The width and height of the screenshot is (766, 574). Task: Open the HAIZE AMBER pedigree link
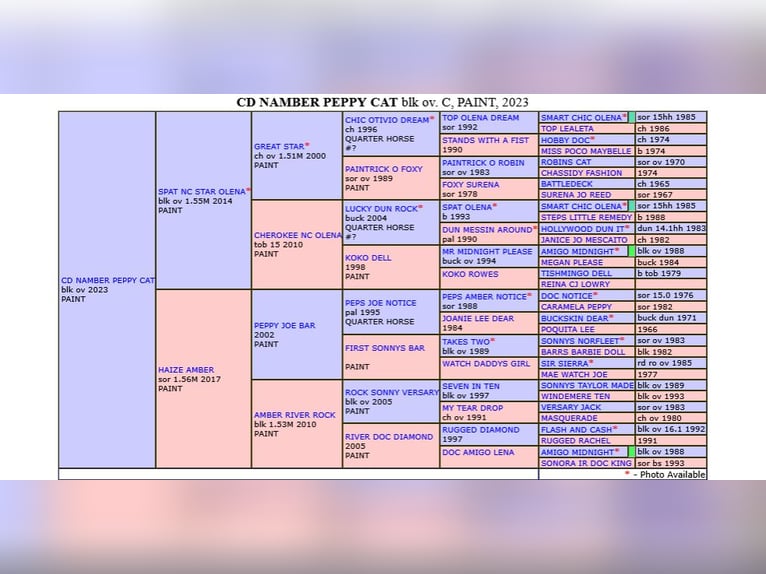186,370
